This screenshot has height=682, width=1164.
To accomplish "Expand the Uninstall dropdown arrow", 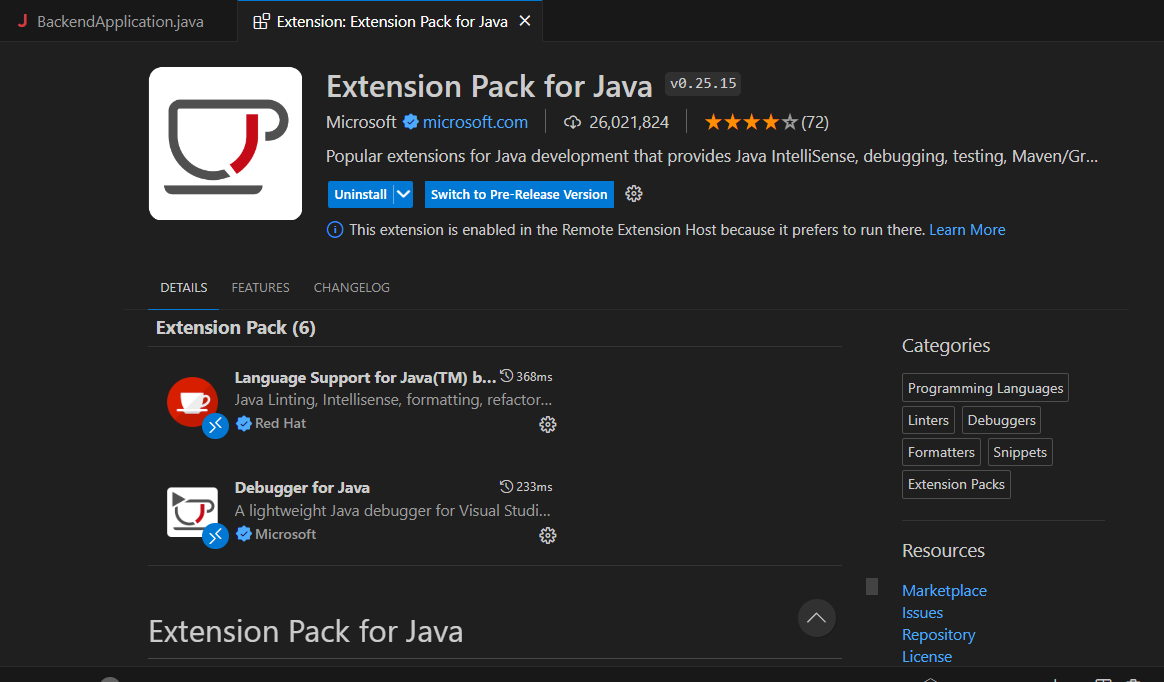I will point(403,194).
